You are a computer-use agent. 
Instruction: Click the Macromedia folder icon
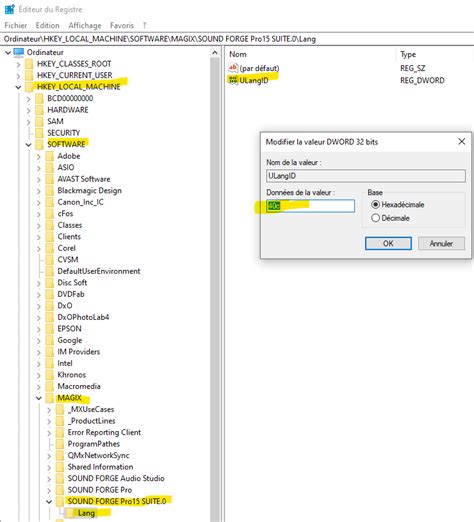pyautogui.click(x=50, y=386)
